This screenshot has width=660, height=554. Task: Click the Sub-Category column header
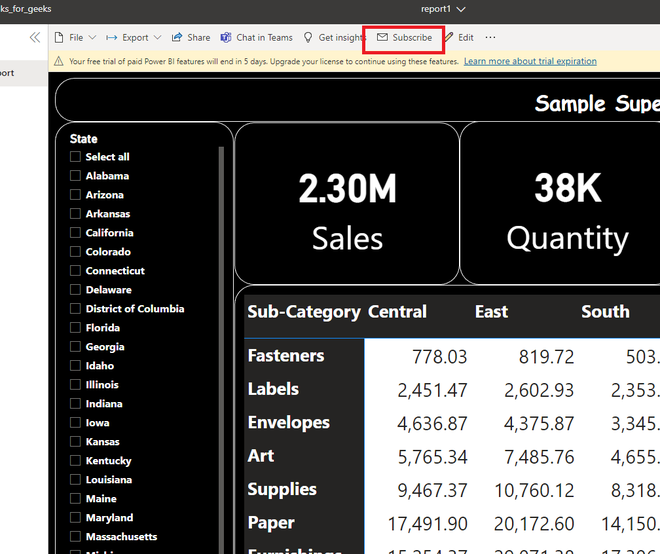(x=303, y=312)
